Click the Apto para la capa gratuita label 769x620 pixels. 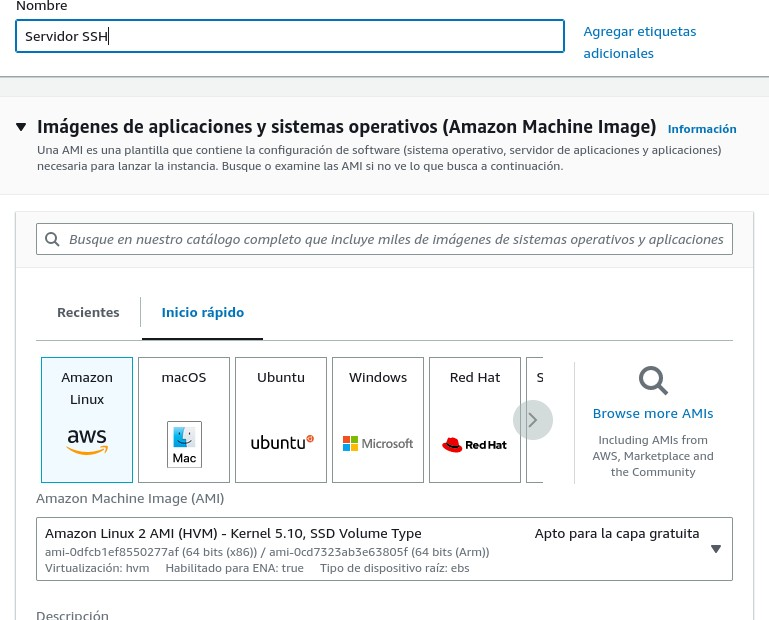pos(617,534)
